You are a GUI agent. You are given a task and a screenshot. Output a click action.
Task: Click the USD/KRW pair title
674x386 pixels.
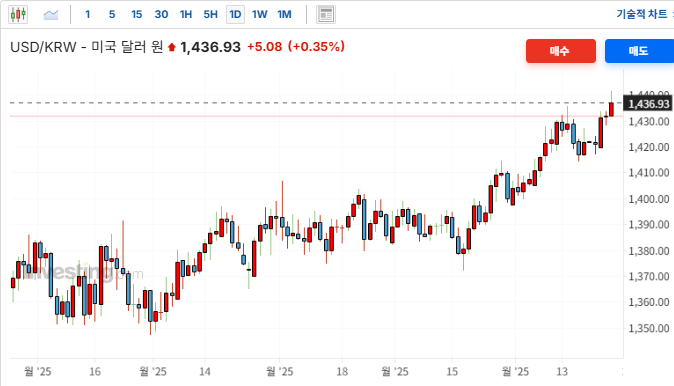coord(43,47)
